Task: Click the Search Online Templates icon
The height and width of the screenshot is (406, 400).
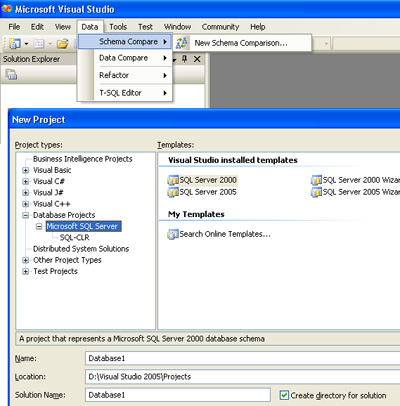Action: [173, 234]
